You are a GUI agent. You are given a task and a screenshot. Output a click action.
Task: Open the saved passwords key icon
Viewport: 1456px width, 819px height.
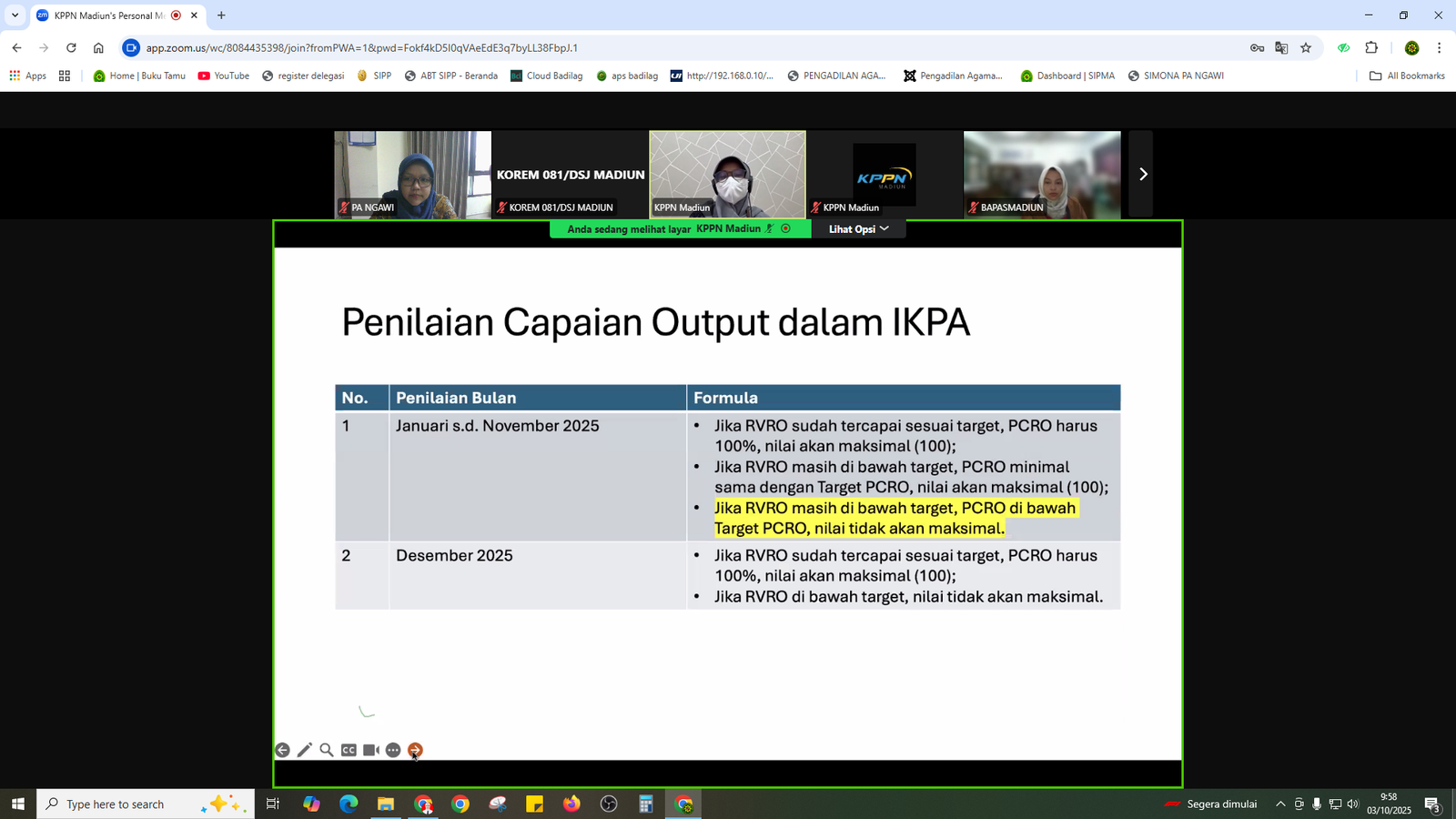coord(1257,48)
